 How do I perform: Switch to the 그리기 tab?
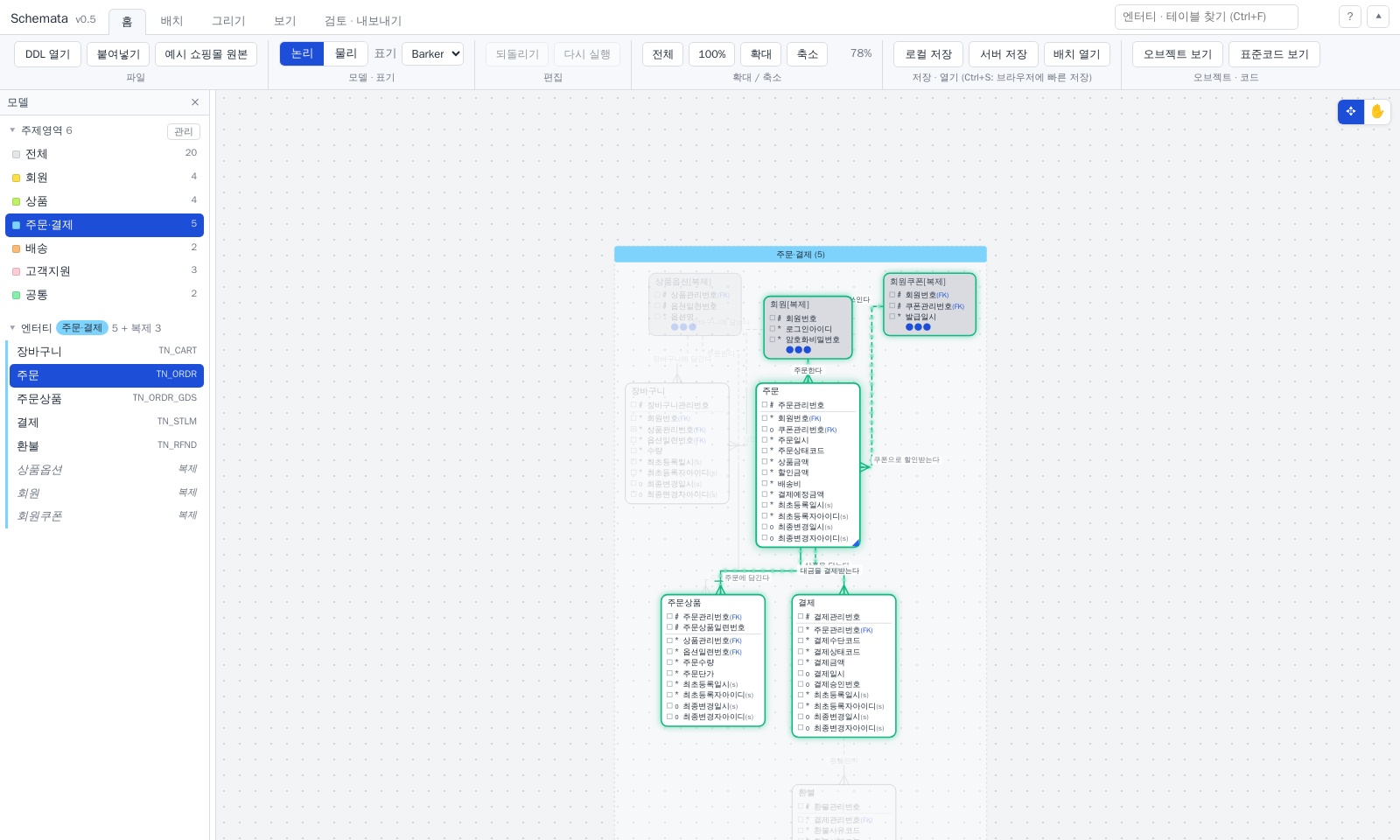pos(228,21)
